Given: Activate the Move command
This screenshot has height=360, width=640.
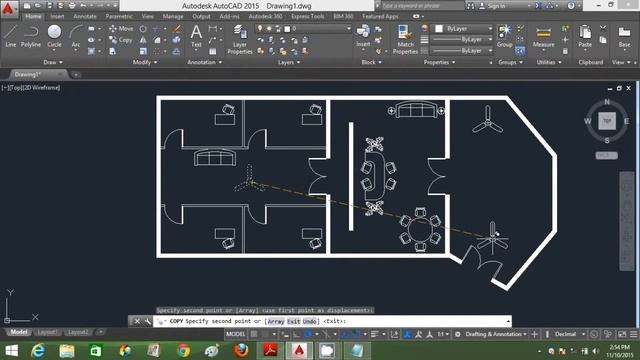Looking at the screenshot, I should 121,29.
